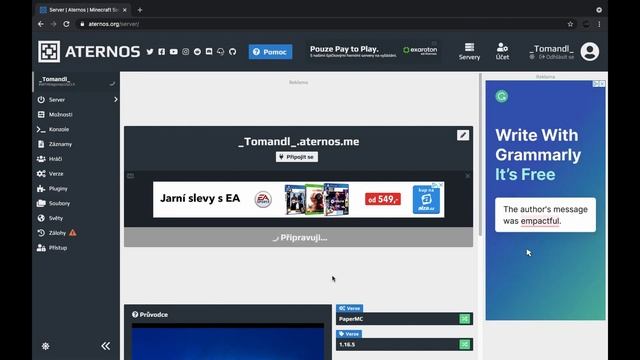The image size is (640, 360).
Task: Click the _Tomandl_.aternos.me server address
Action: tap(299, 142)
